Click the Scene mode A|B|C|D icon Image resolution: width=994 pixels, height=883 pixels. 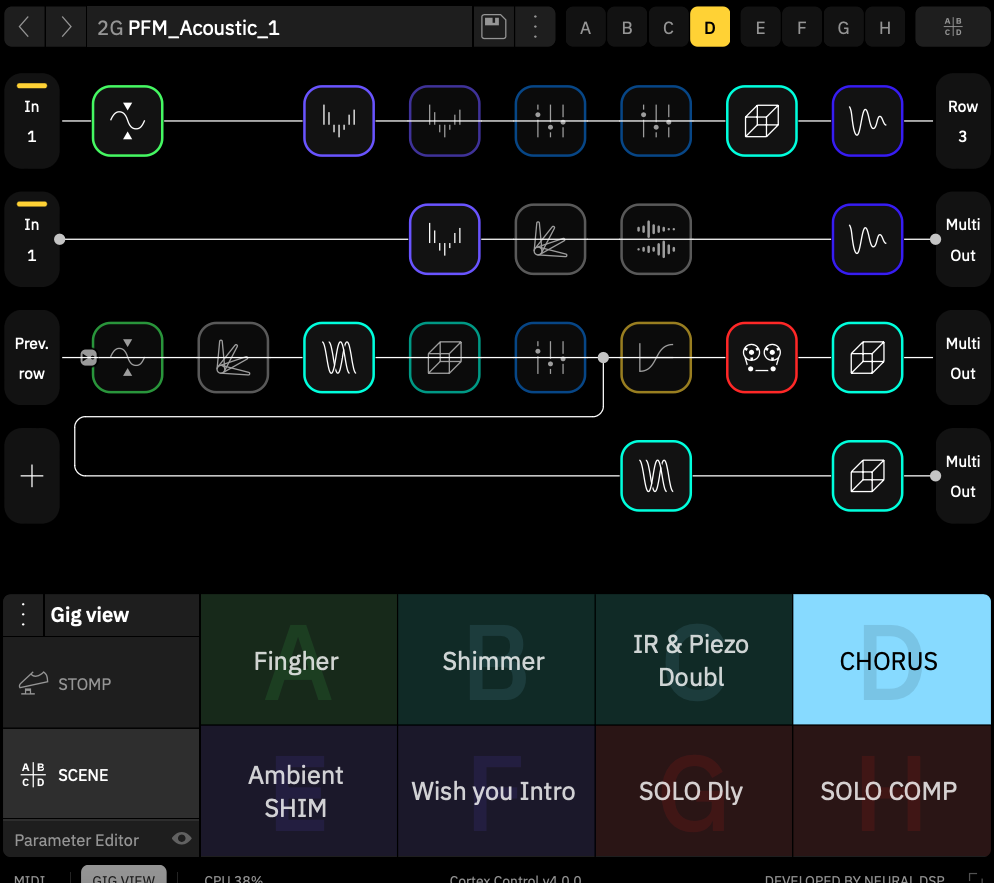[x=34, y=774]
